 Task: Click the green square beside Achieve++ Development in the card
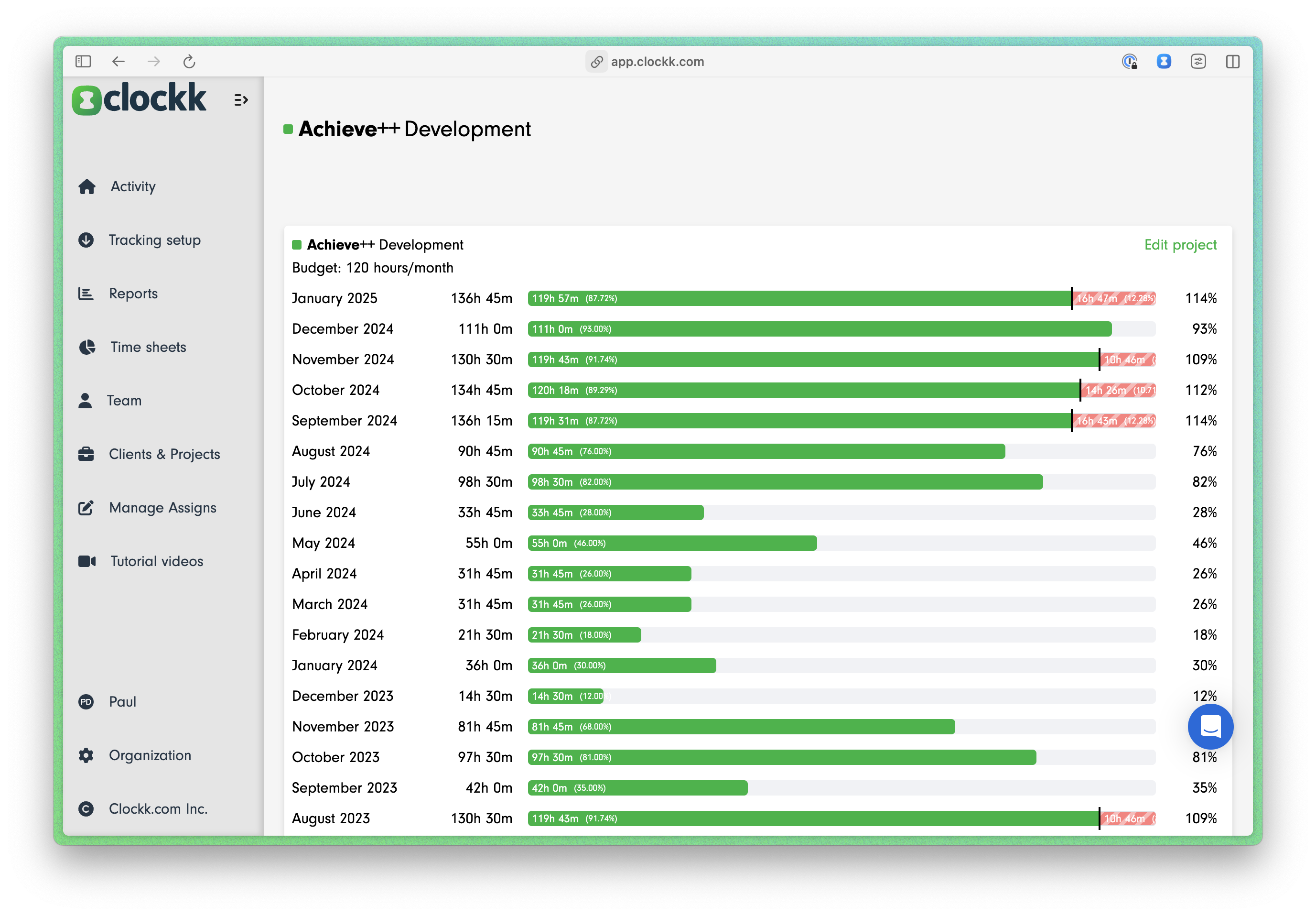[x=297, y=245]
